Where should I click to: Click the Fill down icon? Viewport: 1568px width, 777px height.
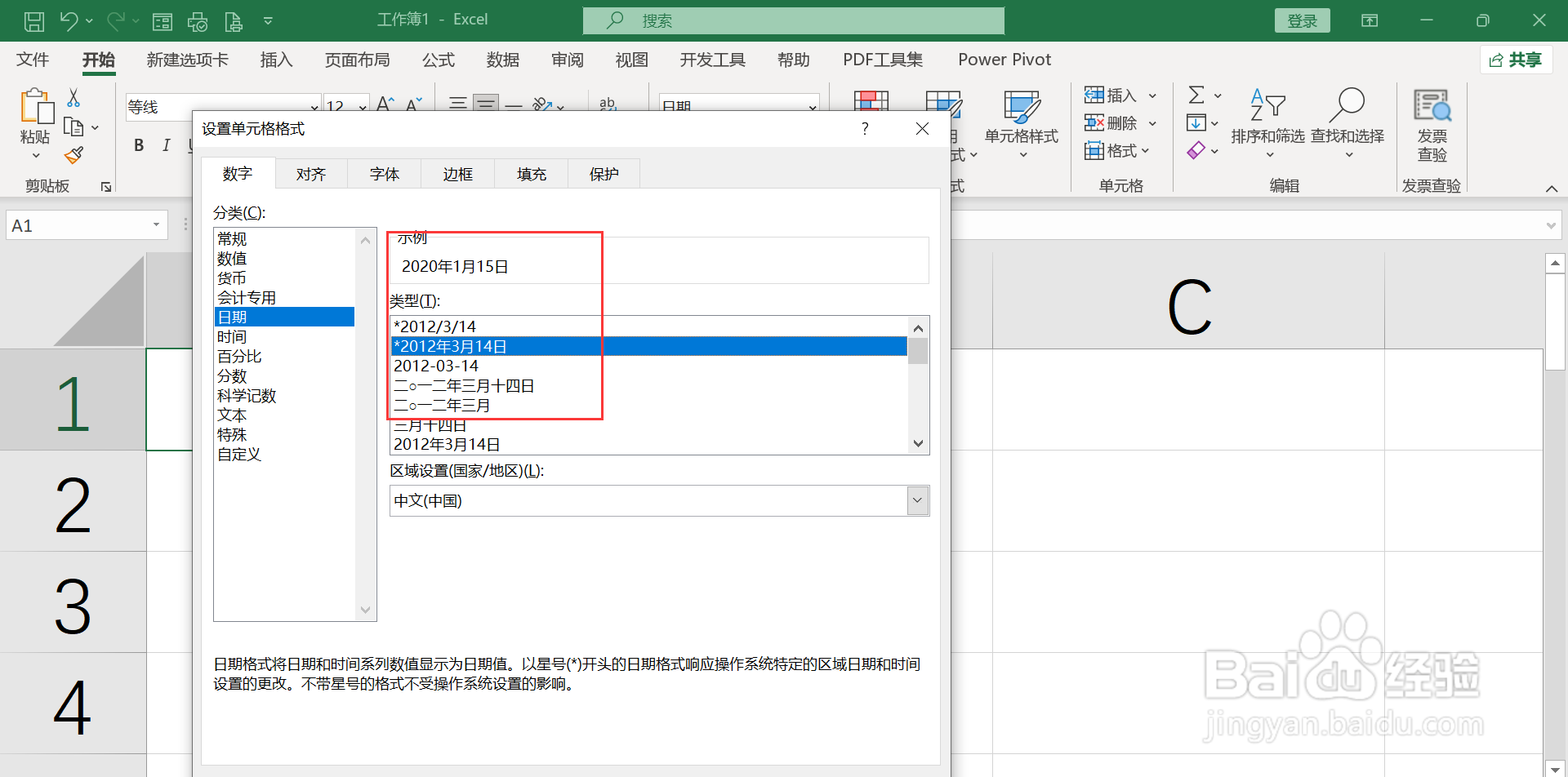pyautogui.click(x=1196, y=123)
